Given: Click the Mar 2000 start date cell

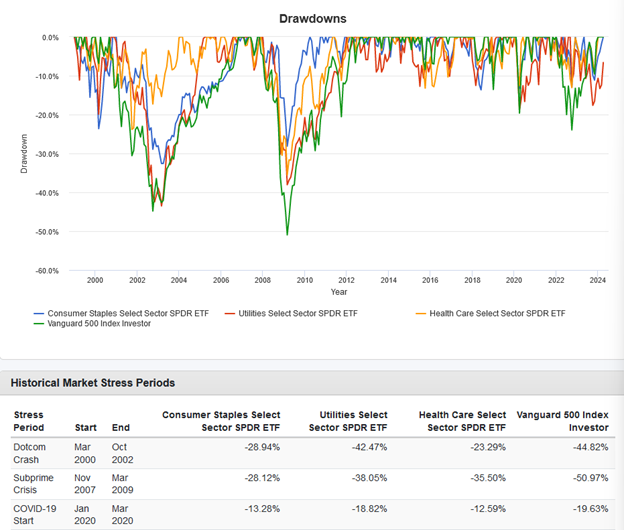Looking at the screenshot, I should pos(85,453).
